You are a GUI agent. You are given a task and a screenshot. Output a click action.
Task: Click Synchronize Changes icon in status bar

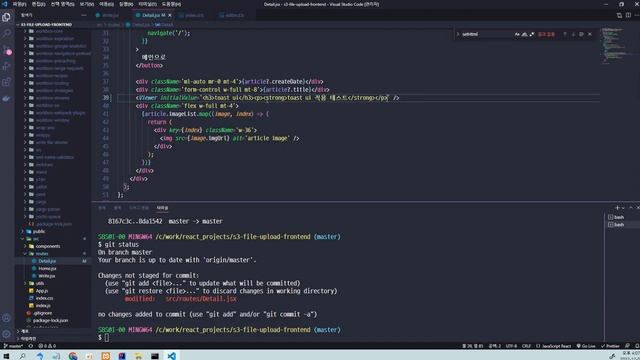31,346
